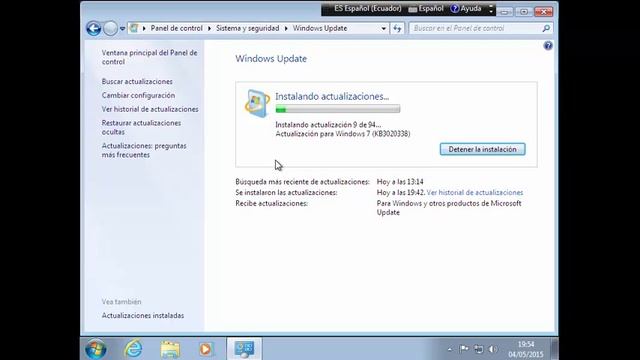
Task: Open the recent pages dropdown arrow
Action: 122,29
